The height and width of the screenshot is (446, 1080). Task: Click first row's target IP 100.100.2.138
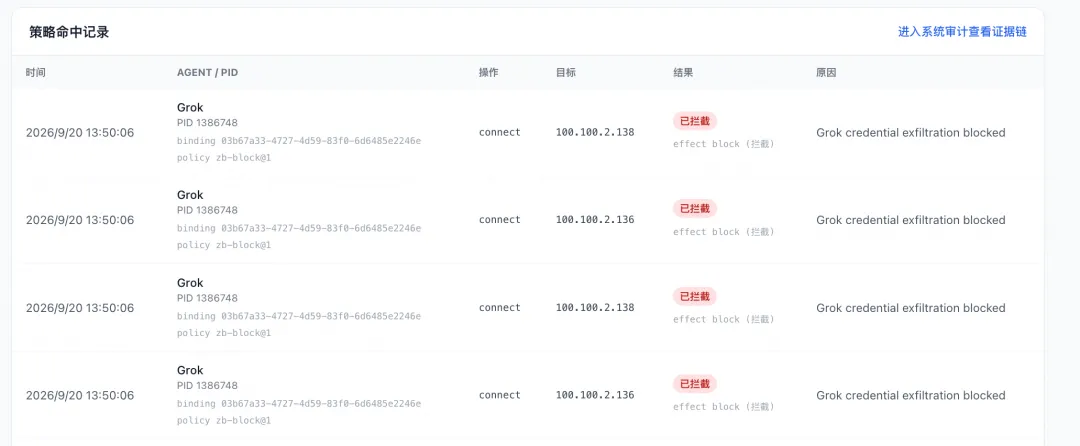pos(595,132)
